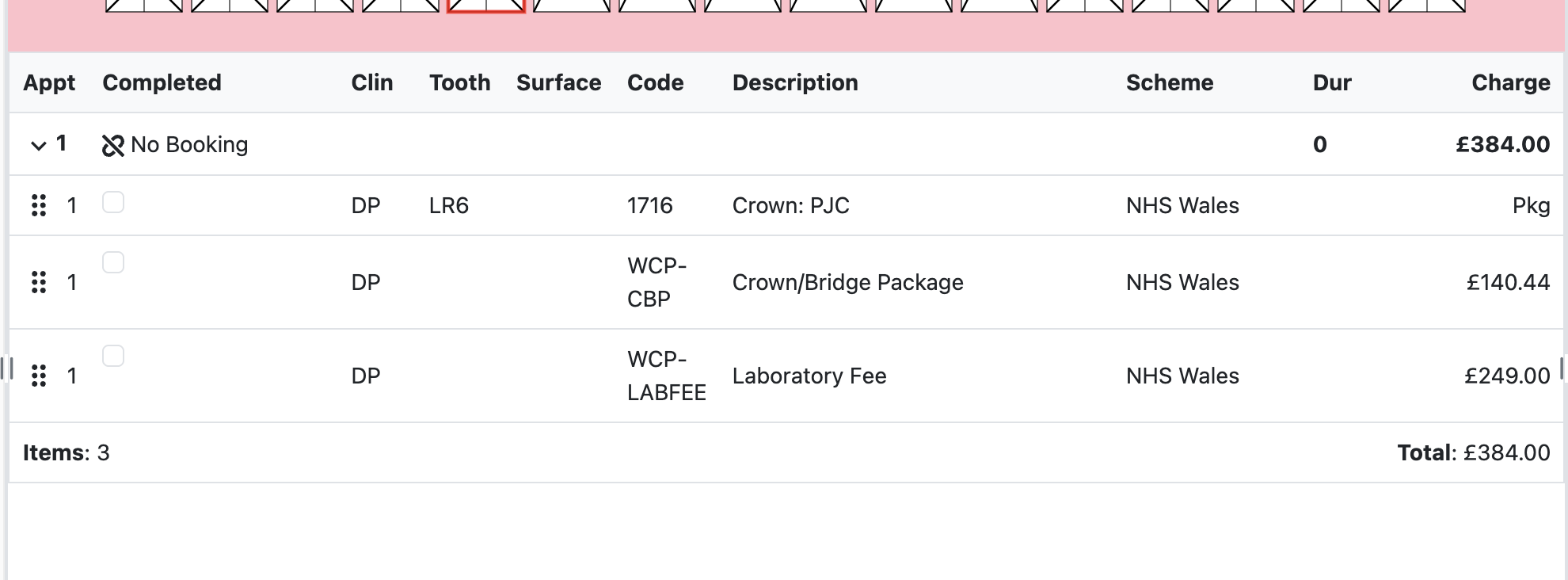This screenshot has height=580, width=1568.
Task: Tick completed checkbox for Crown/Bridge Package
Action: coord(113,262)
